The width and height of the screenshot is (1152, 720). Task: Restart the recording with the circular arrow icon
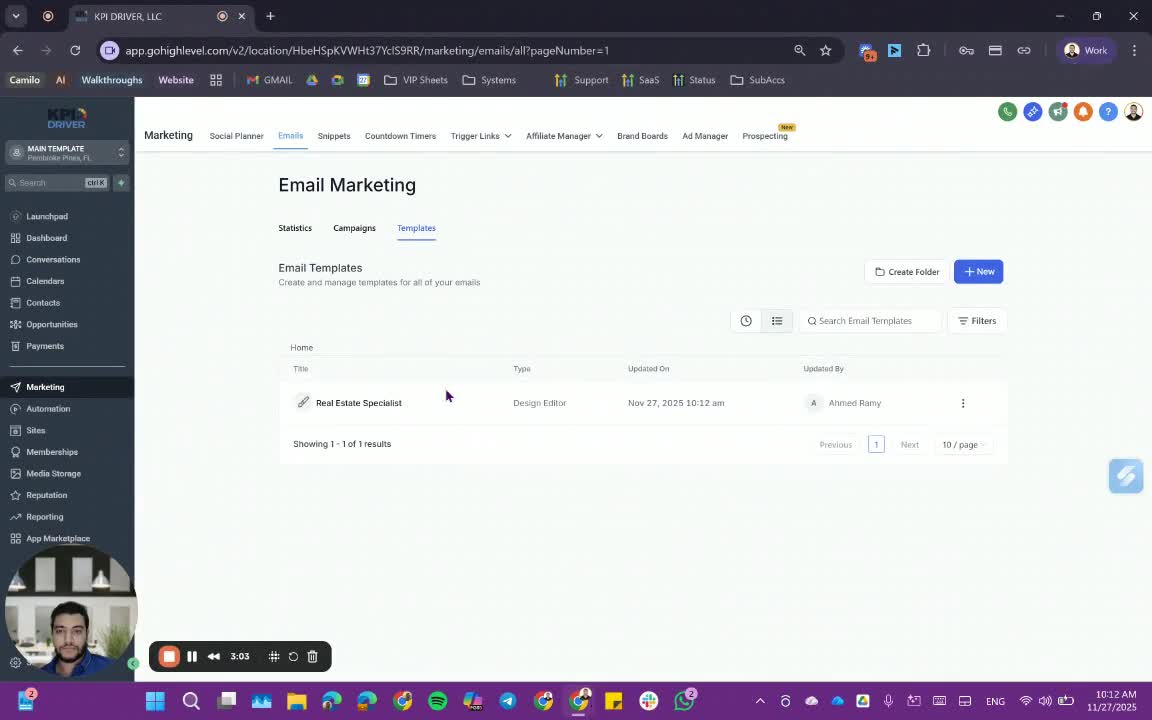pos(293,656)
